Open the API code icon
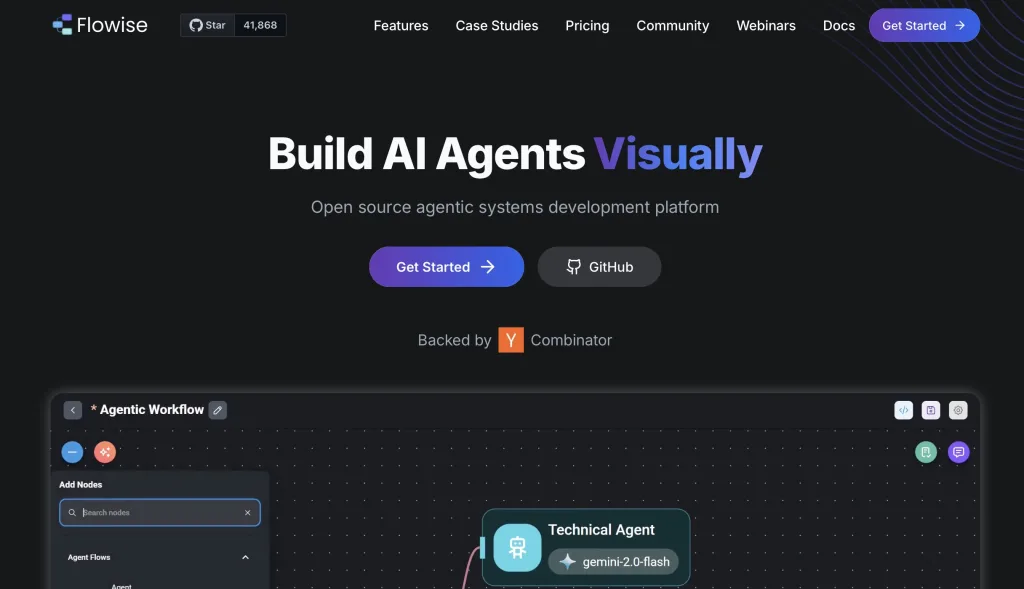 tap(903, 410)
